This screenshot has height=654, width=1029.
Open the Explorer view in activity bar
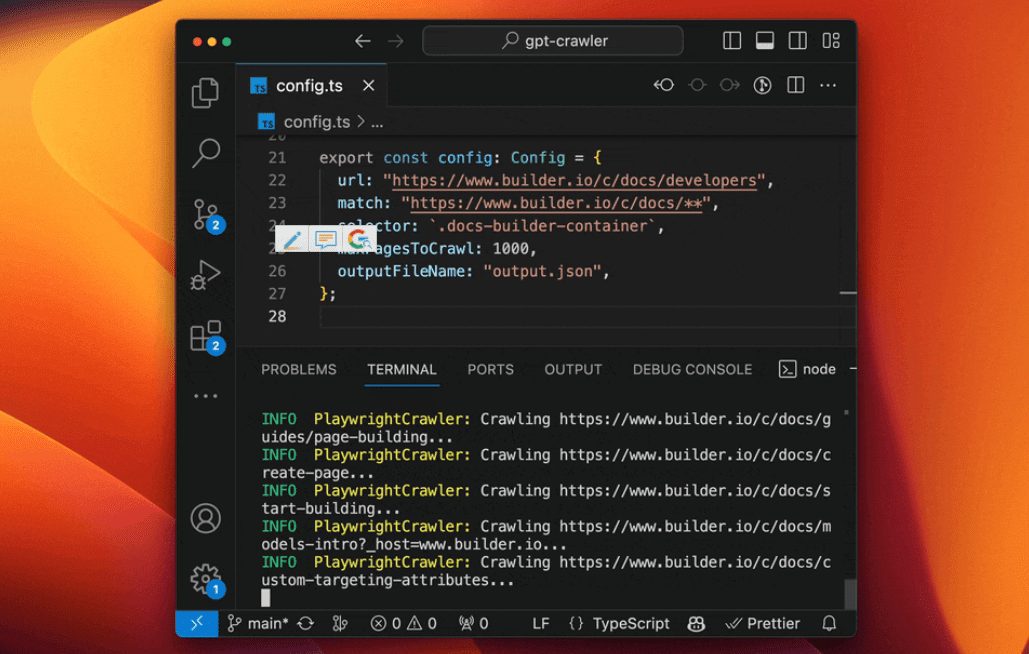point(205,92)
